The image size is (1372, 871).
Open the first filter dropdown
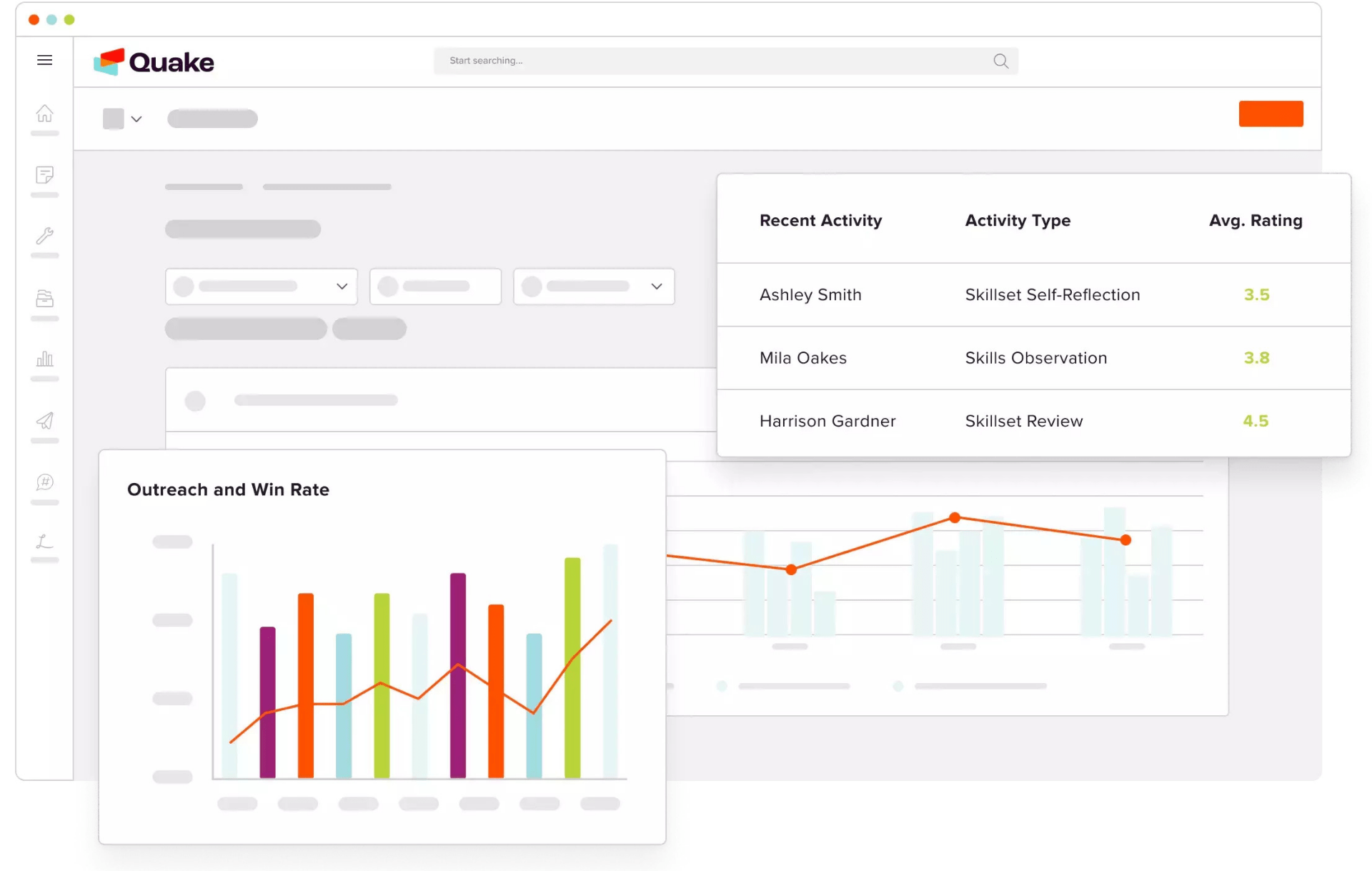click(261, 287)
